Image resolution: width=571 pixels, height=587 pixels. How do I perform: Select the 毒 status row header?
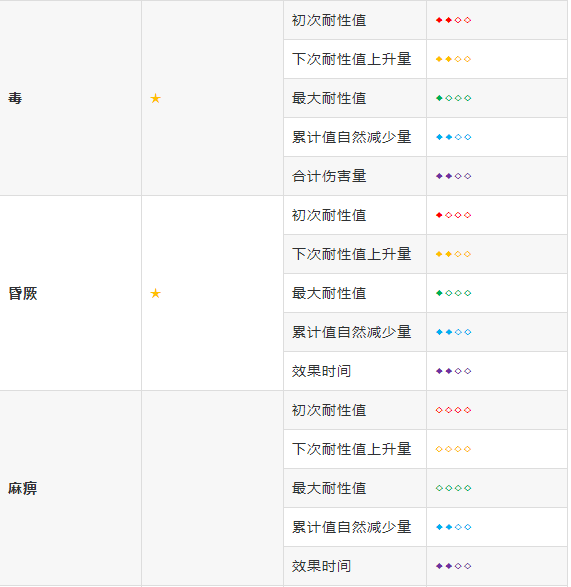pyautogui.click(x=15, y=98)
